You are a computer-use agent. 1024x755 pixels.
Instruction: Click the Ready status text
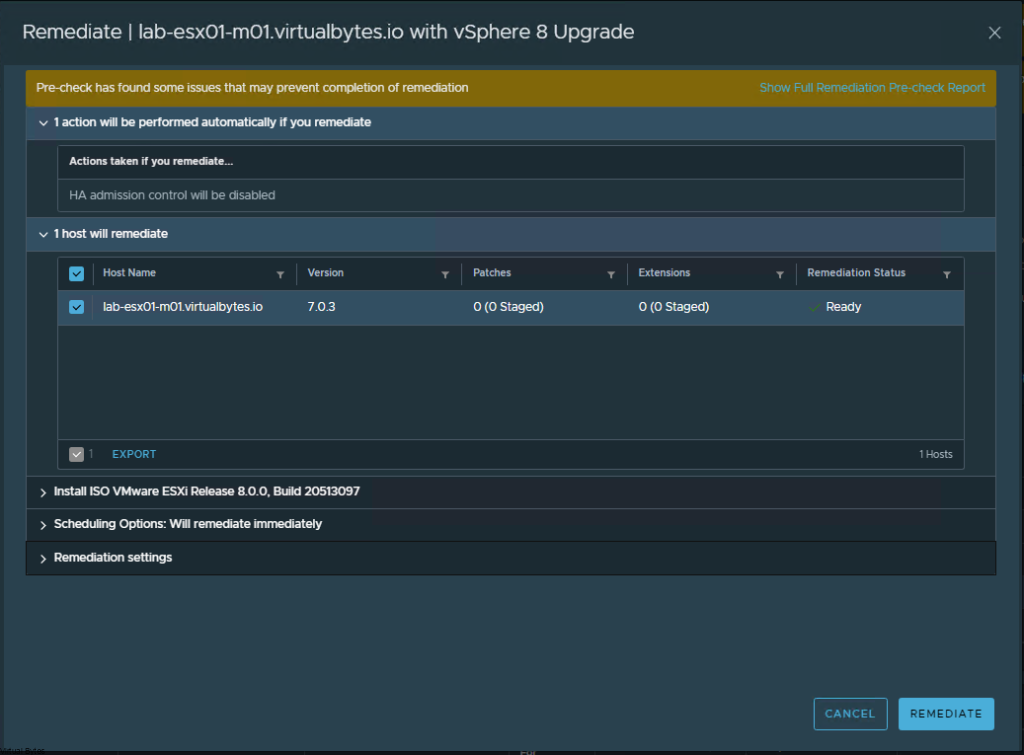point(843,307)
